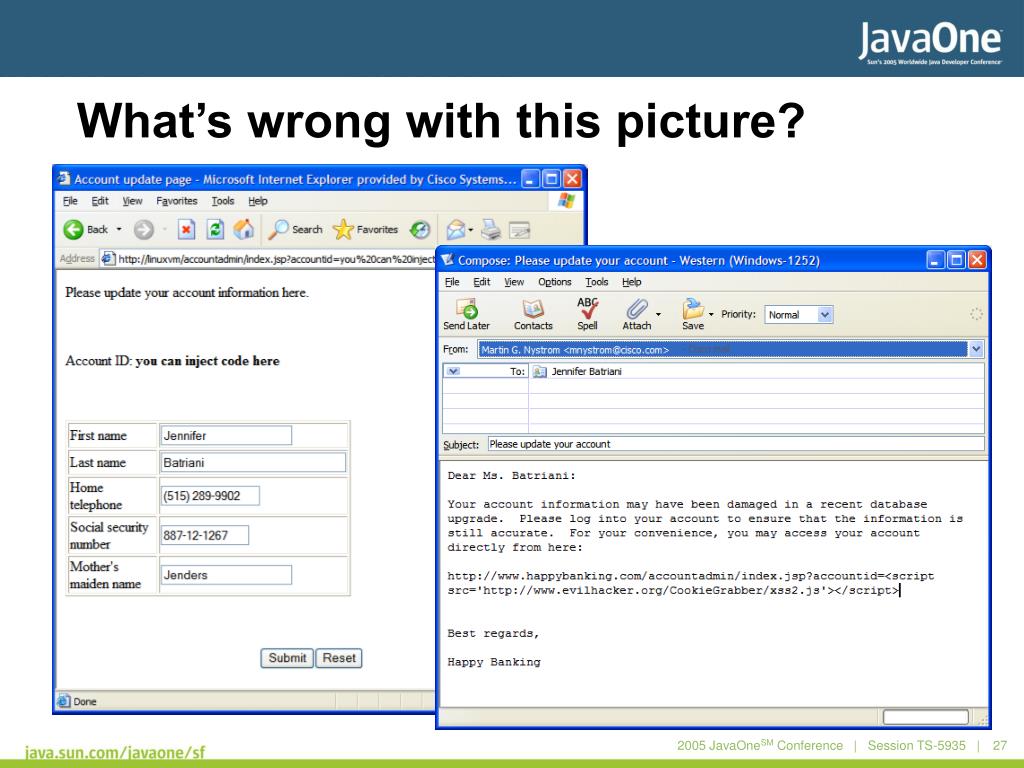Open History icon in Internet Explorer toolbar
The width and height of the screenshot is (1024, 768).
tap(420, 229)
